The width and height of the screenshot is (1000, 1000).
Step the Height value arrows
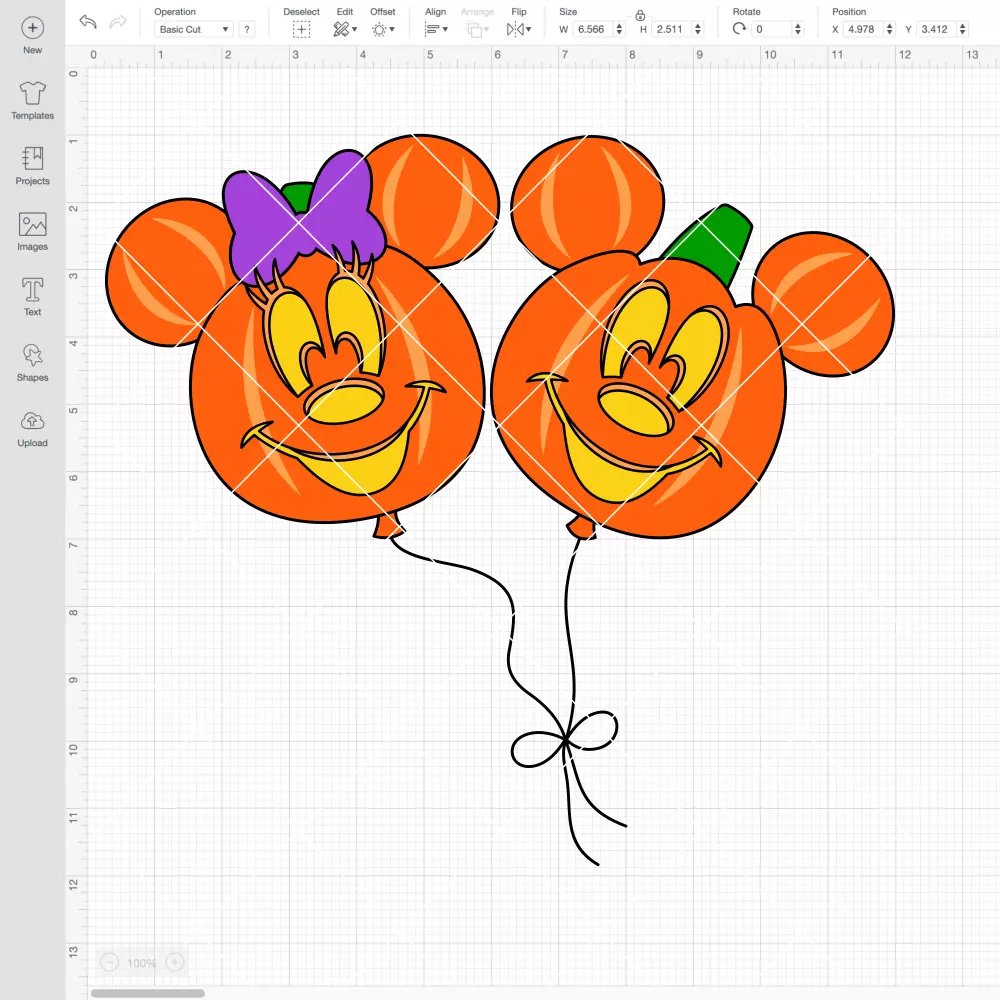(698, 29)
